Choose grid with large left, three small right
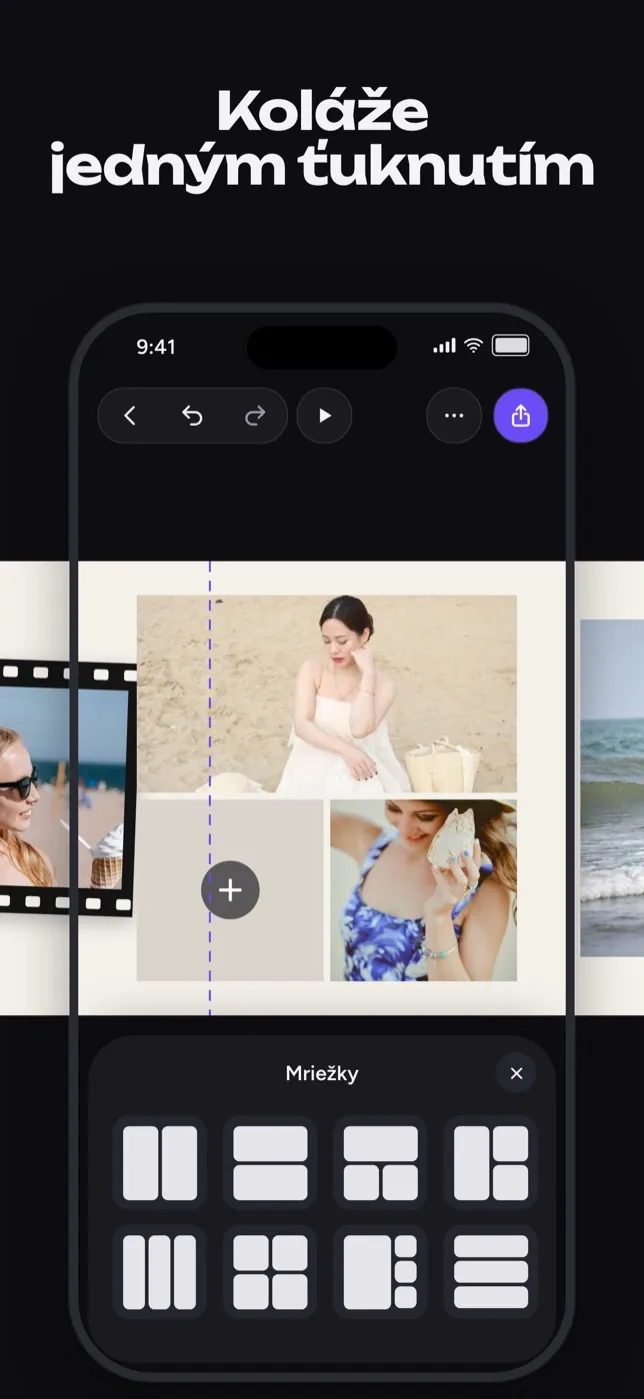The width and height of the screenshot is (644, 1399). [381, 1272]
